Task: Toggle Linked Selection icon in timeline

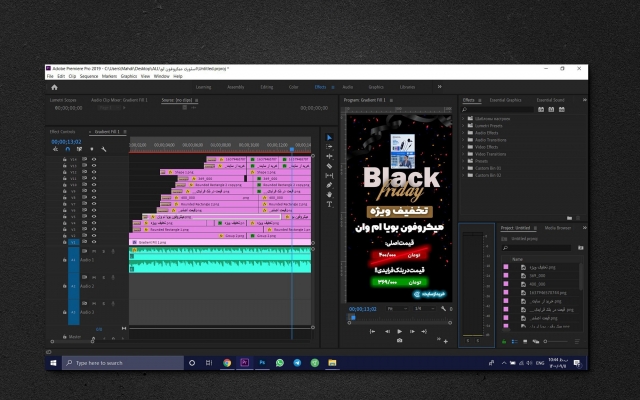Action: (79, 149)
